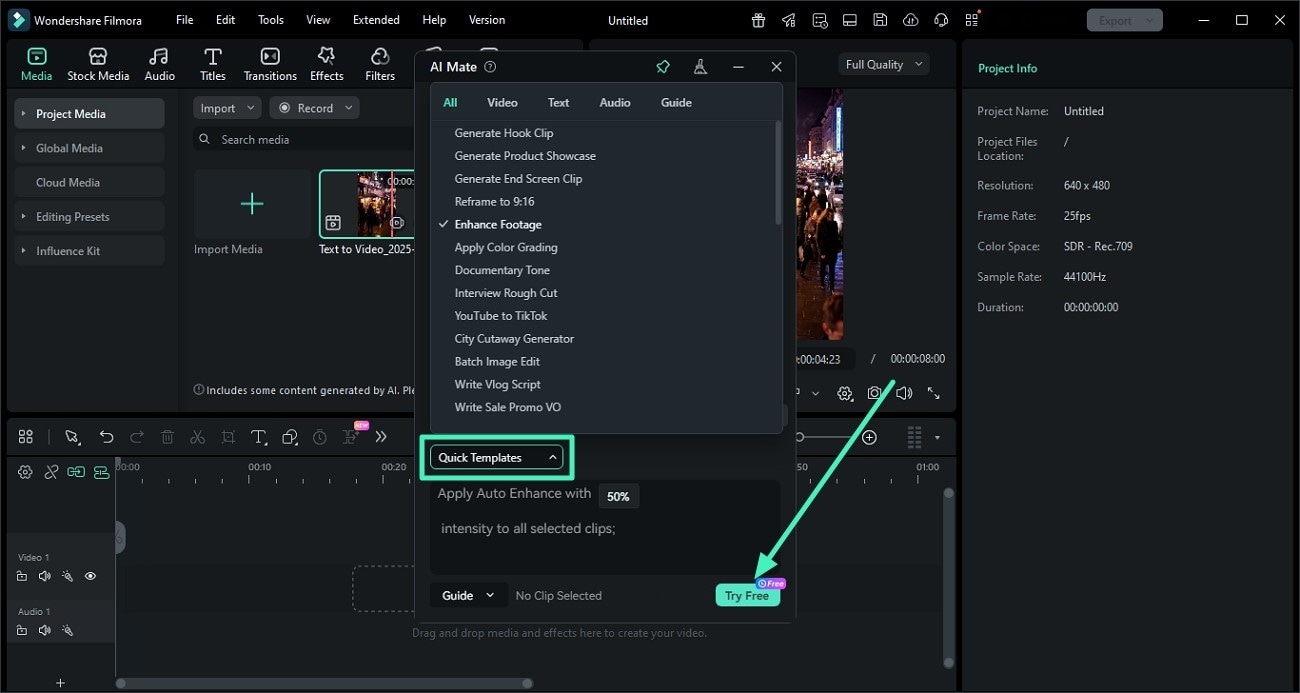1300x693 pixels.
Task: Toggle the auto ripple green icon
Action: 101,472
